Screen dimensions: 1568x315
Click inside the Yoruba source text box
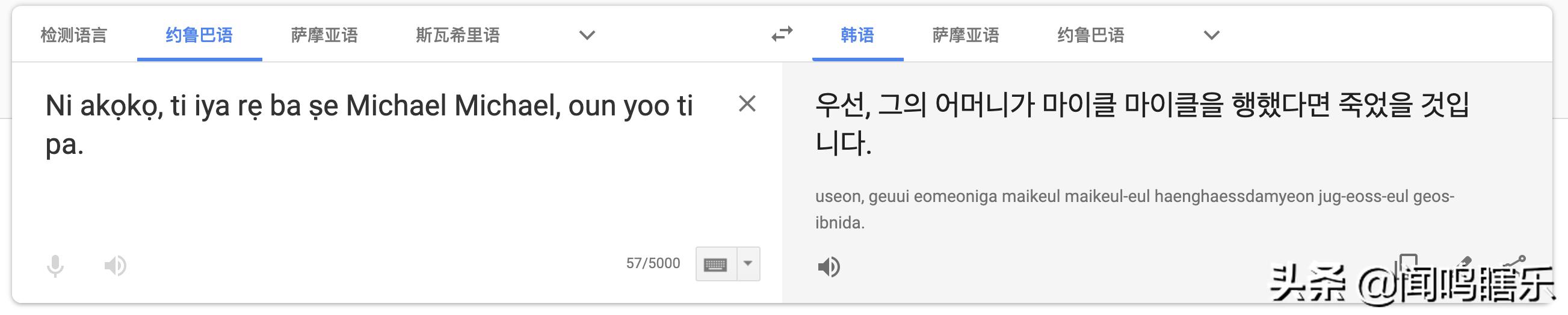[x=369, y=124]
